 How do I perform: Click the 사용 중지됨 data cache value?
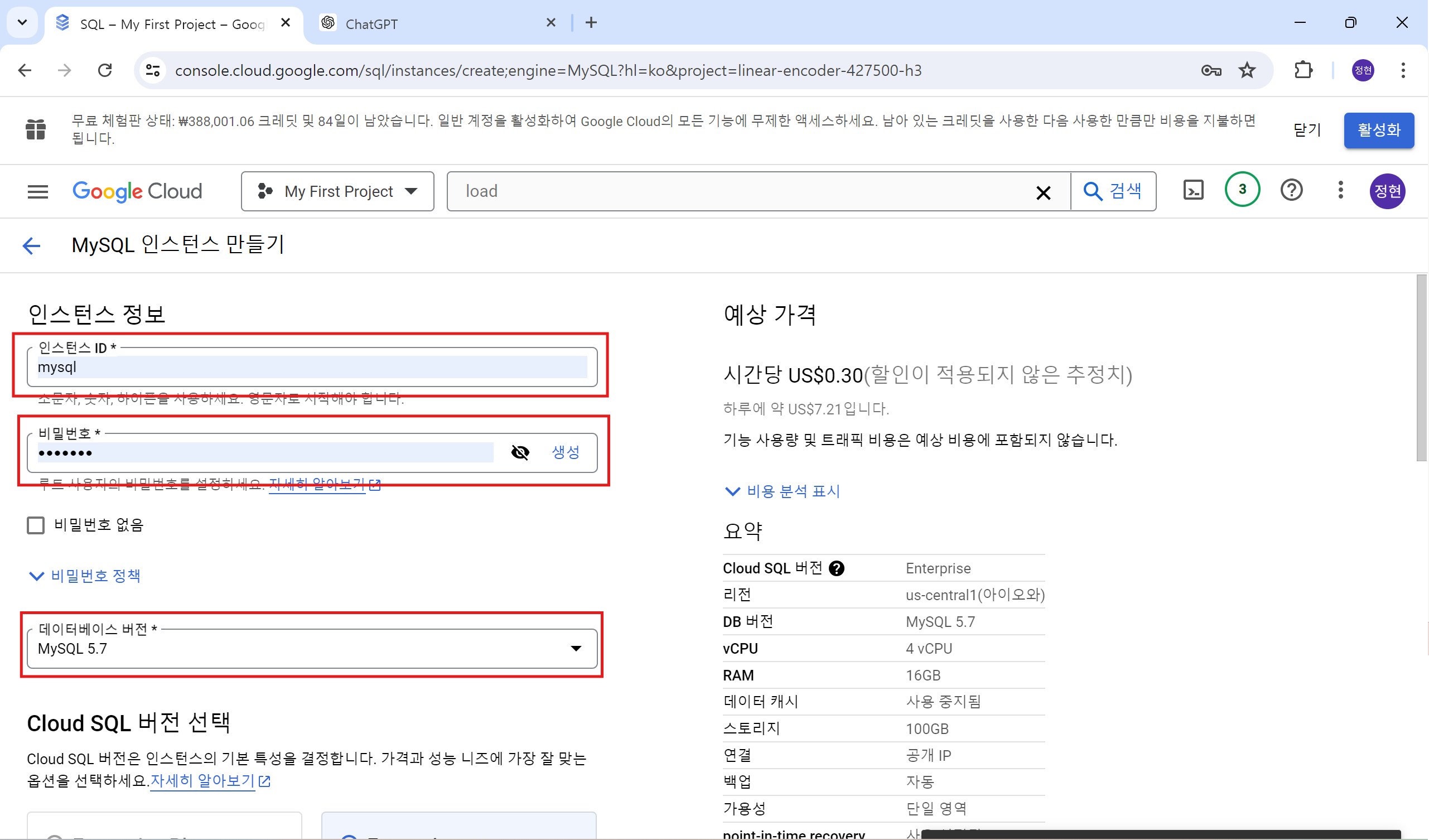(x=944, y=702)
